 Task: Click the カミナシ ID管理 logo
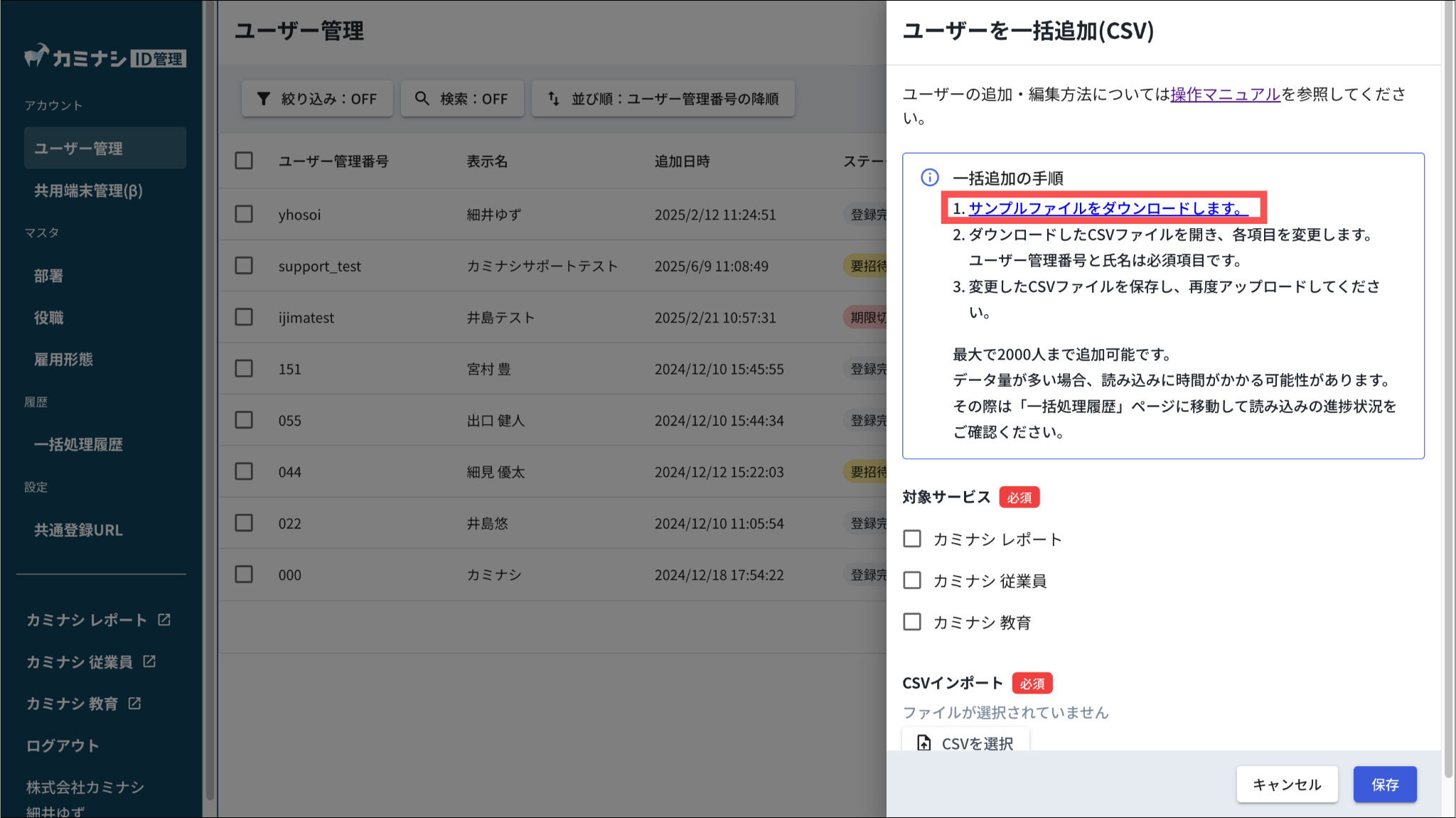click(x=105, y=57)
